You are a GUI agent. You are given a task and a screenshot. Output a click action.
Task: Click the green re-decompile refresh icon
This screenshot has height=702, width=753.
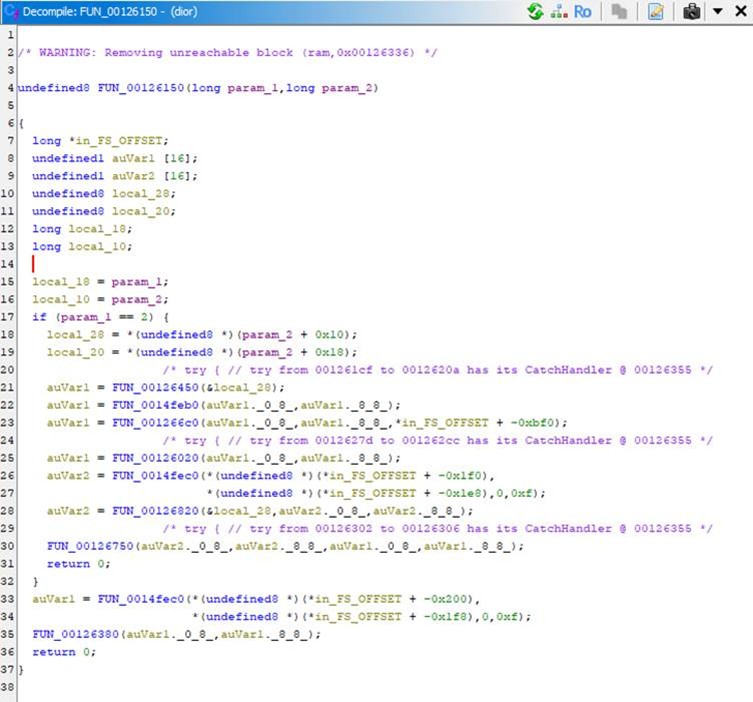coord(535,11)
